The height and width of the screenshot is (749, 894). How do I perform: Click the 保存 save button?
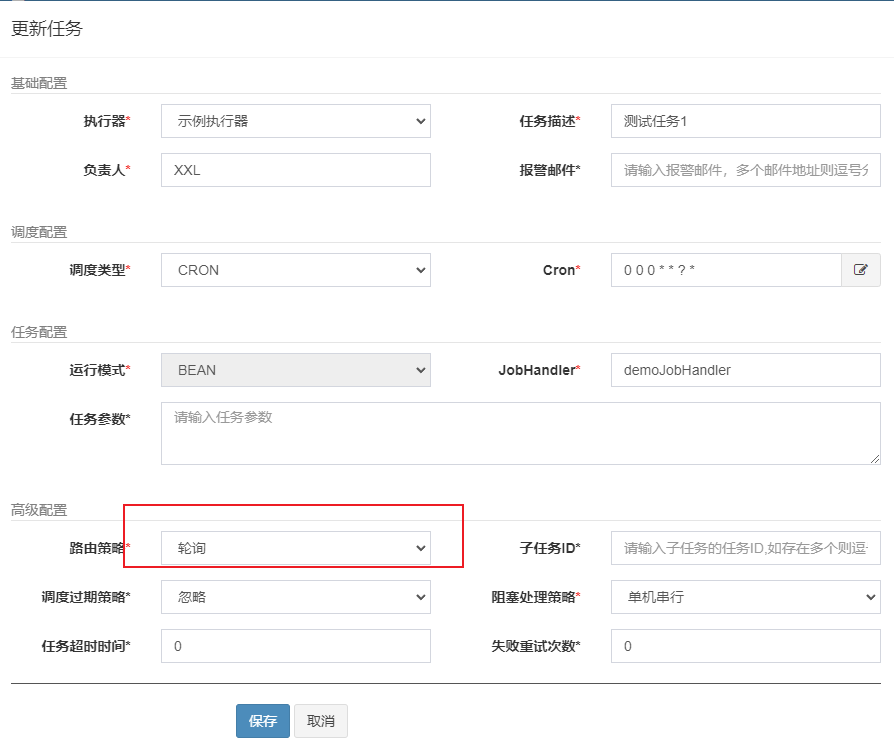coord(263,721)
